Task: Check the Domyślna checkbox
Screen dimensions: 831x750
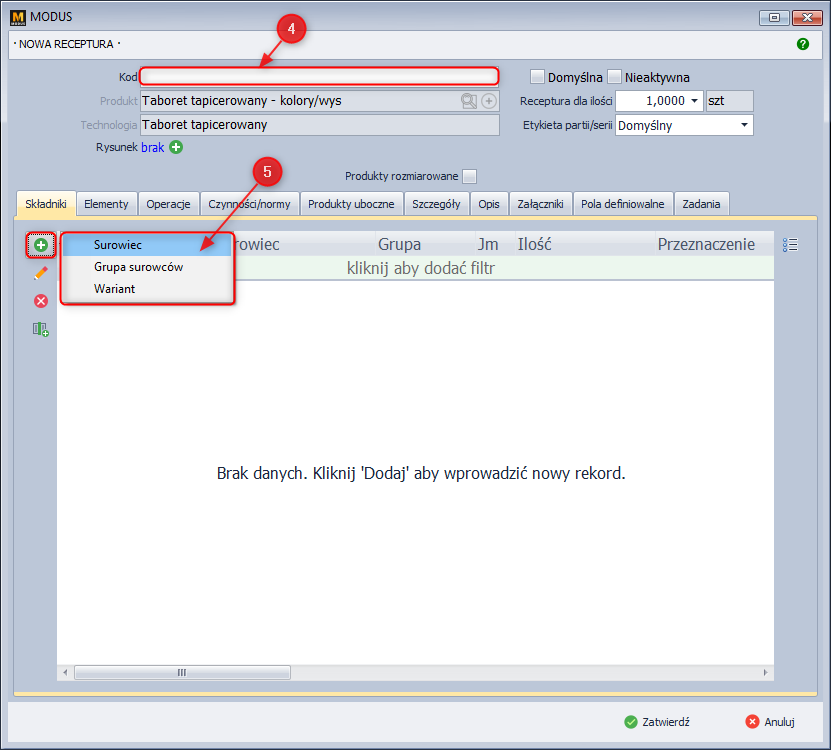Action: click(x=537, y=77)
